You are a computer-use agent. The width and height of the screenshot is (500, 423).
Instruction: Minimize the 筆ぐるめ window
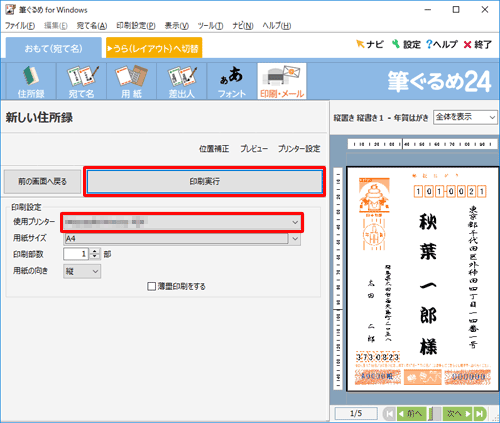(x=428, y=10)
